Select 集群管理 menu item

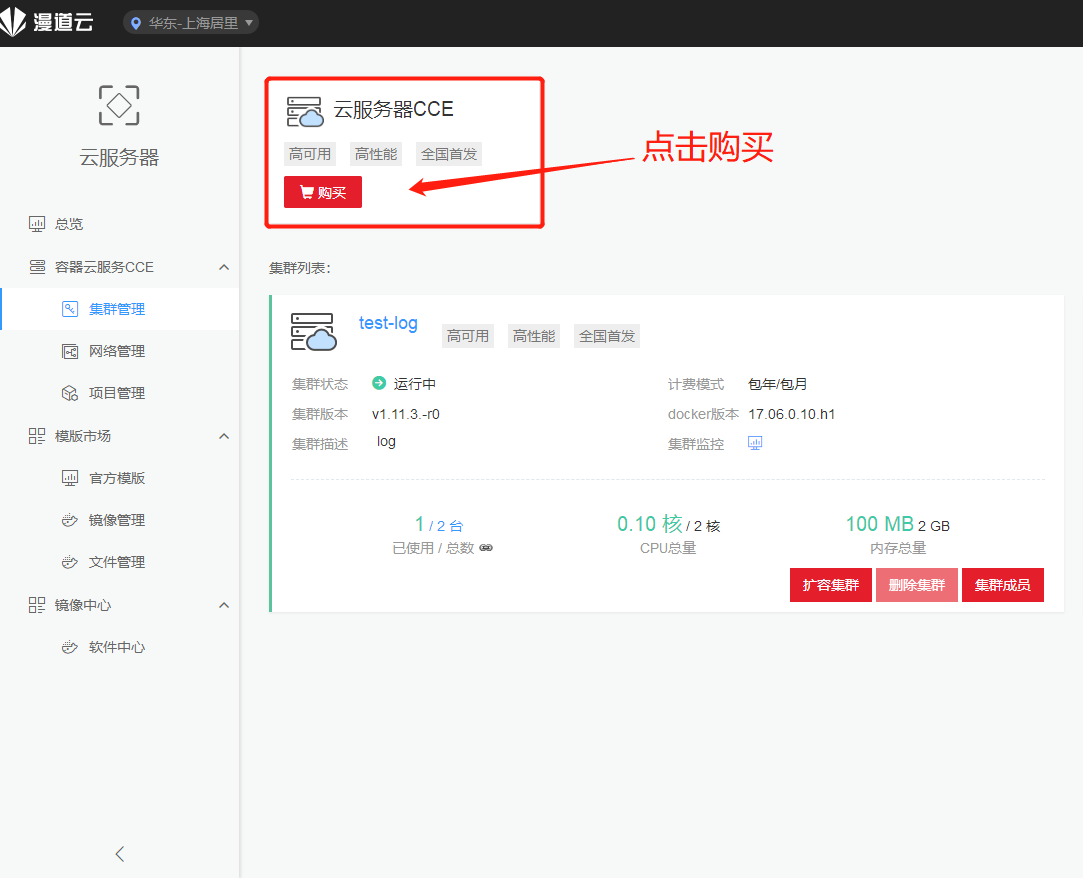(x=119, y=309)
